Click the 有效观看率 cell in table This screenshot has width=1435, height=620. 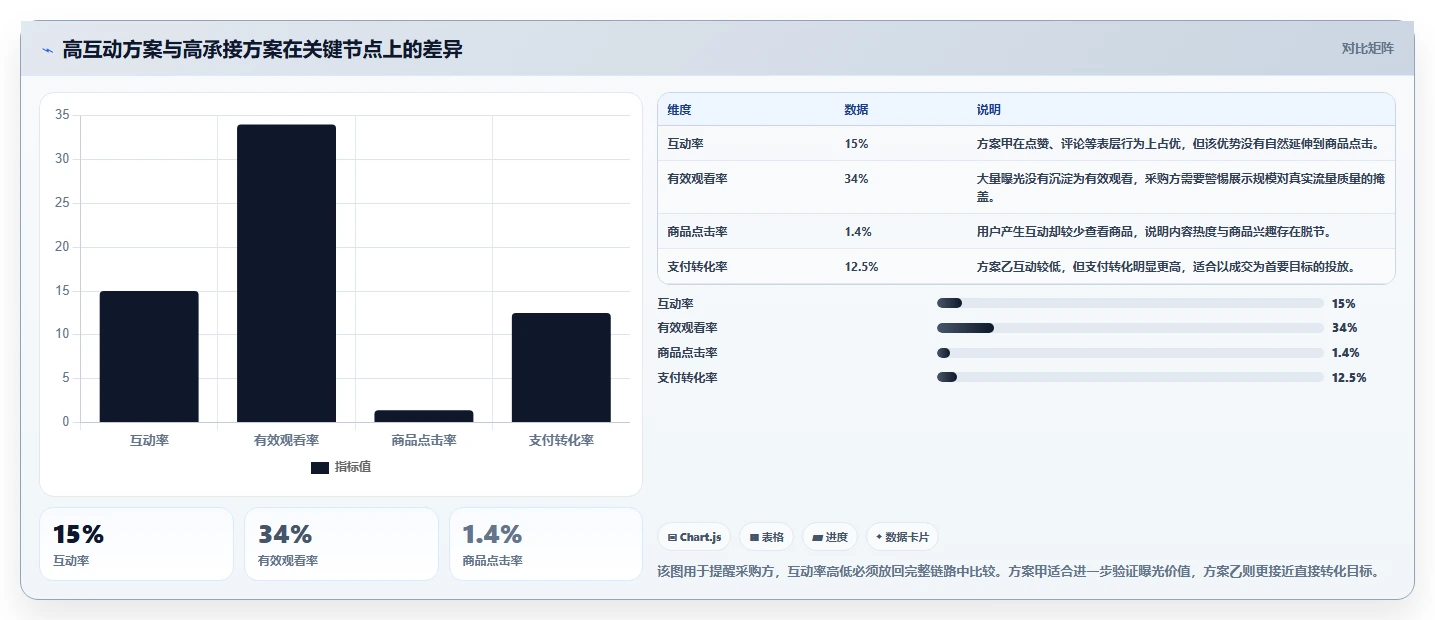click(x=697, y=178)
